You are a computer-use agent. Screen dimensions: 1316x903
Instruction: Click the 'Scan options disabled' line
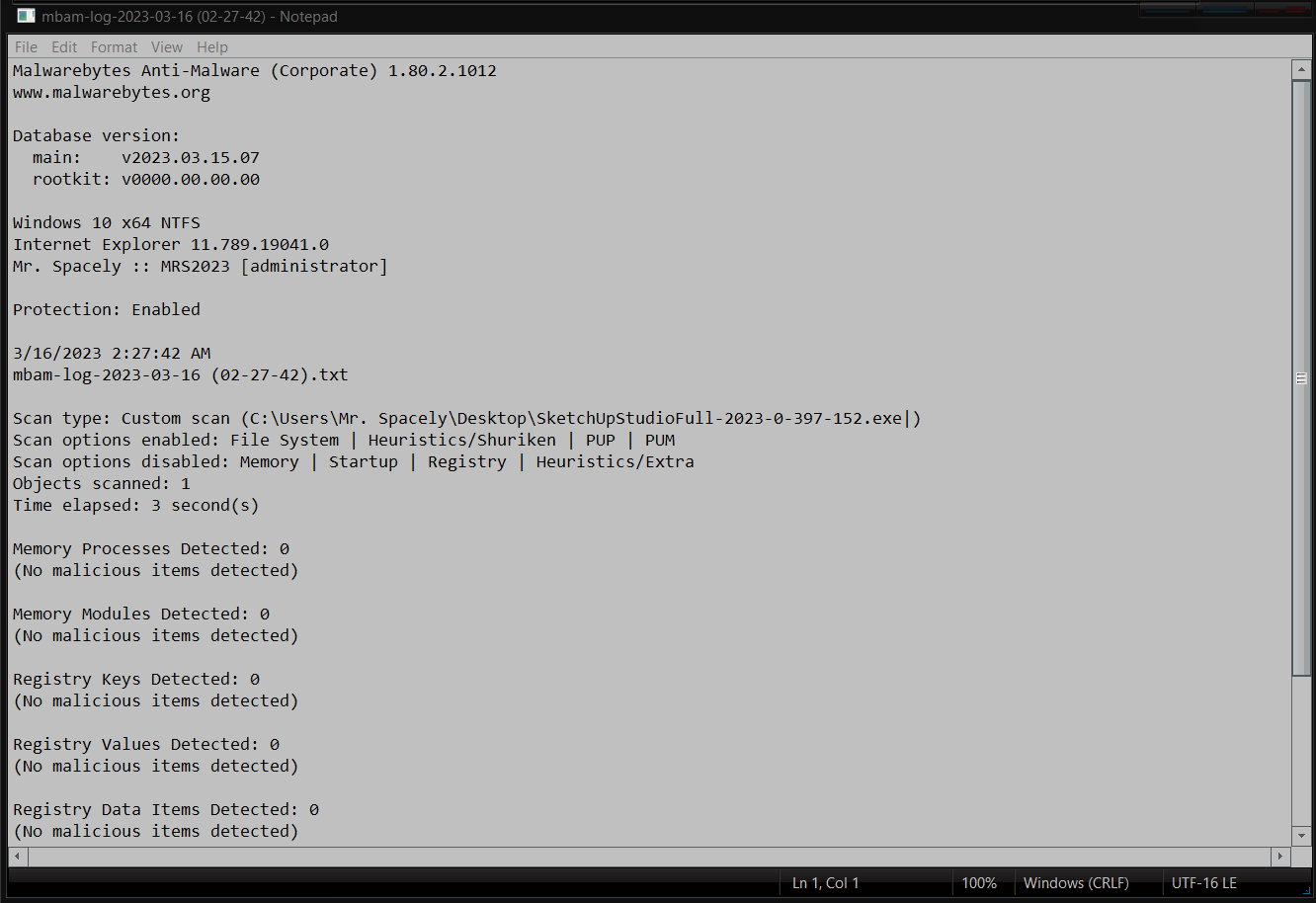(x=354, y=462)
